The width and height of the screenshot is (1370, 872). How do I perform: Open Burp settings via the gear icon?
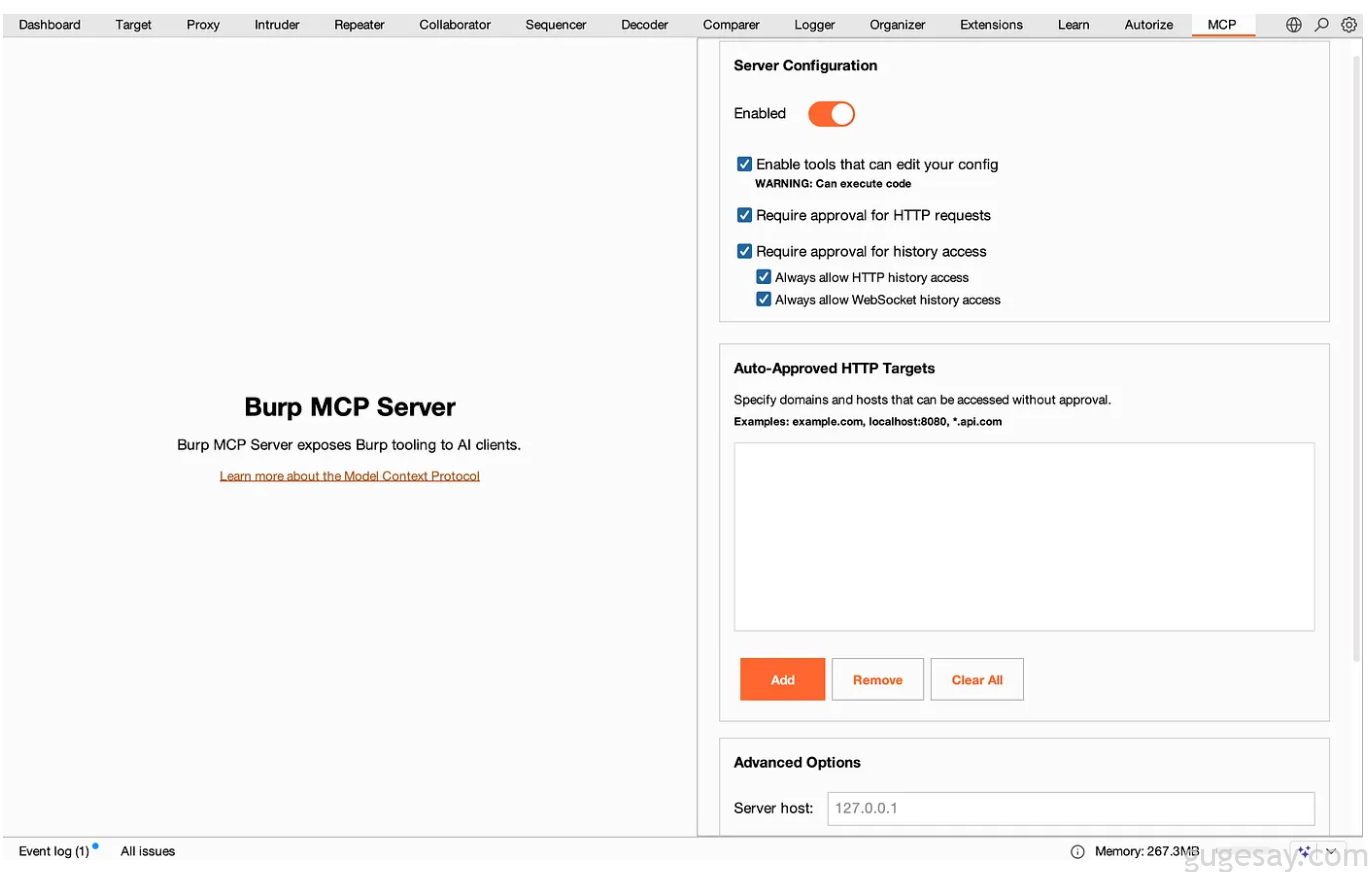pyautogui.click(x=1348, y=25)
